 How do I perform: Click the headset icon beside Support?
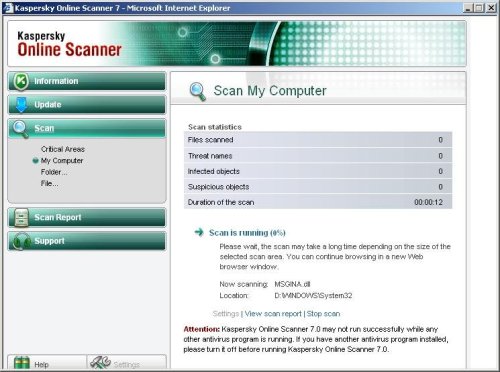(x=21, y=241)
